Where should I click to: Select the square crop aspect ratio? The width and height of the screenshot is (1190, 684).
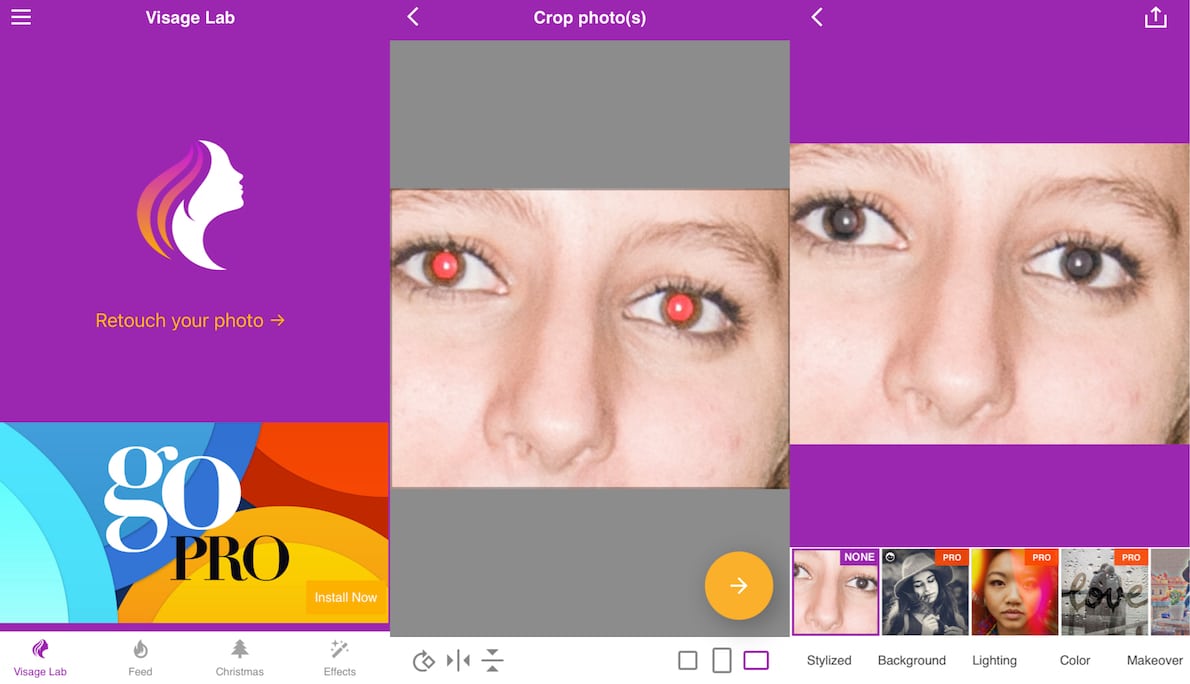(x=687, y=660)
